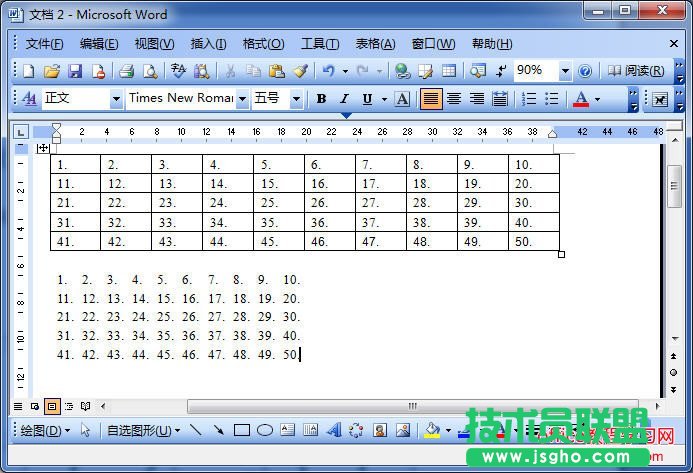Insert a hyperlink using the globe icon
Viewport: 693px width, 473px height.
point(402,71)
